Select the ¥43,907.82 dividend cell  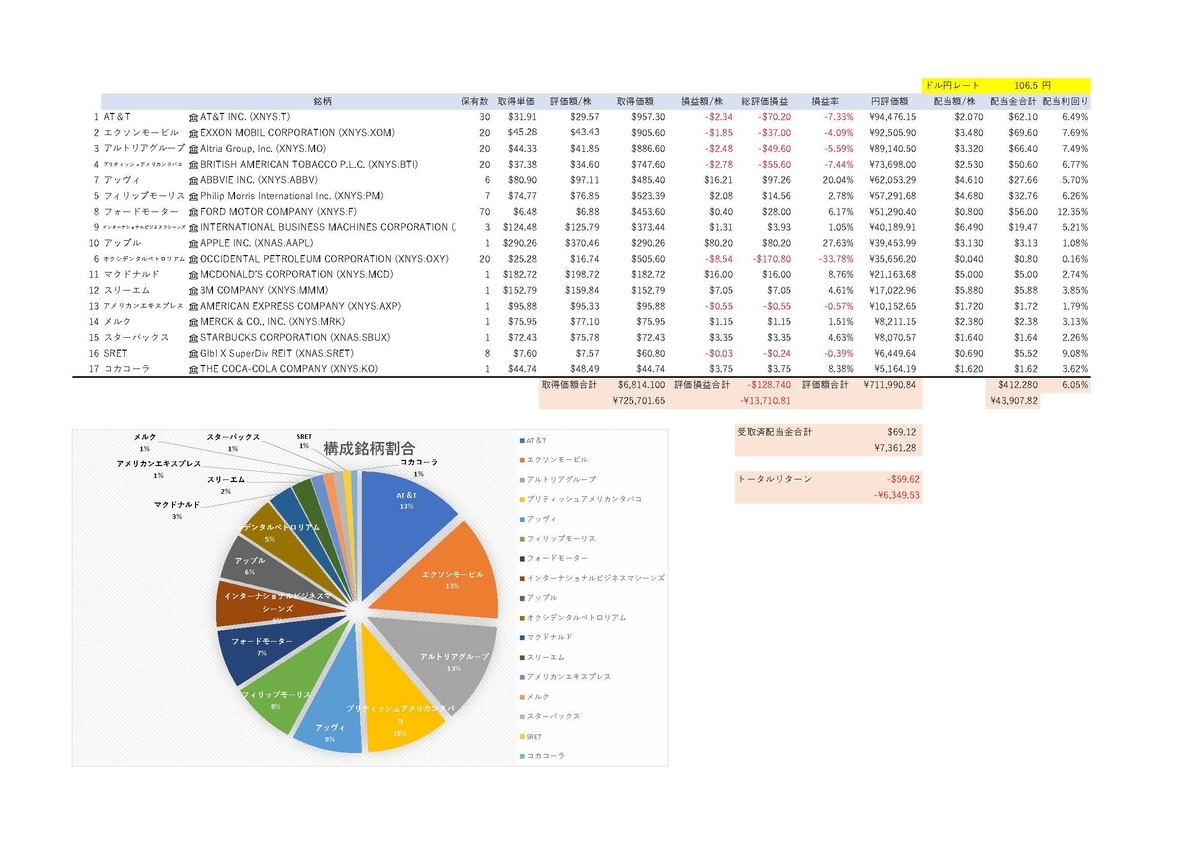1013,400
